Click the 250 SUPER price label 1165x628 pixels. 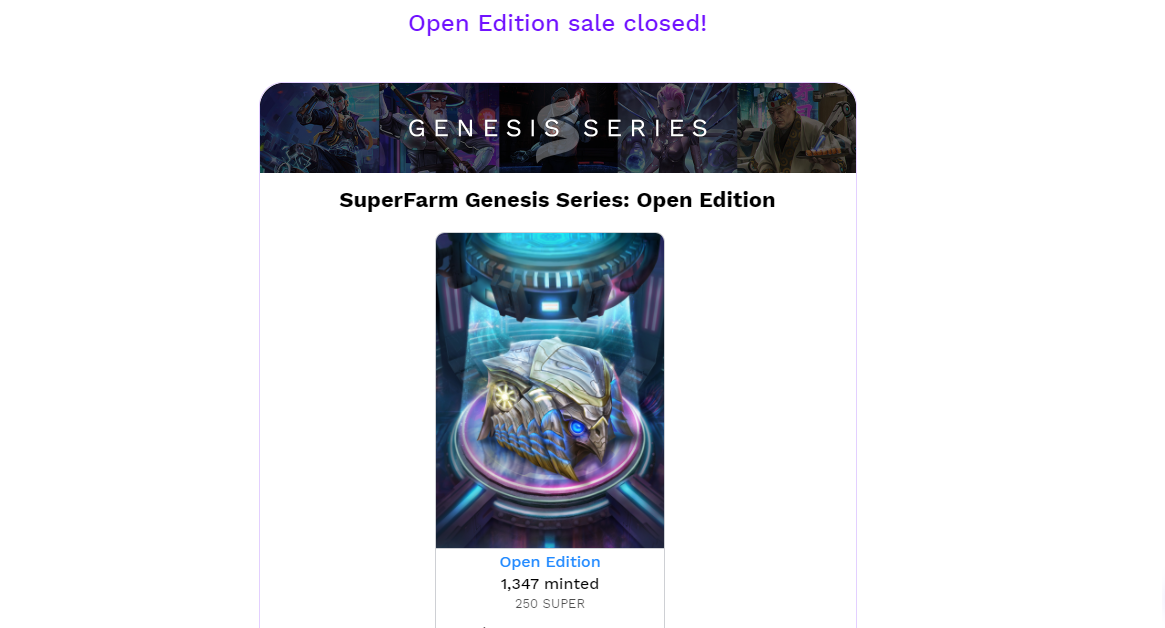pos(550,603)
